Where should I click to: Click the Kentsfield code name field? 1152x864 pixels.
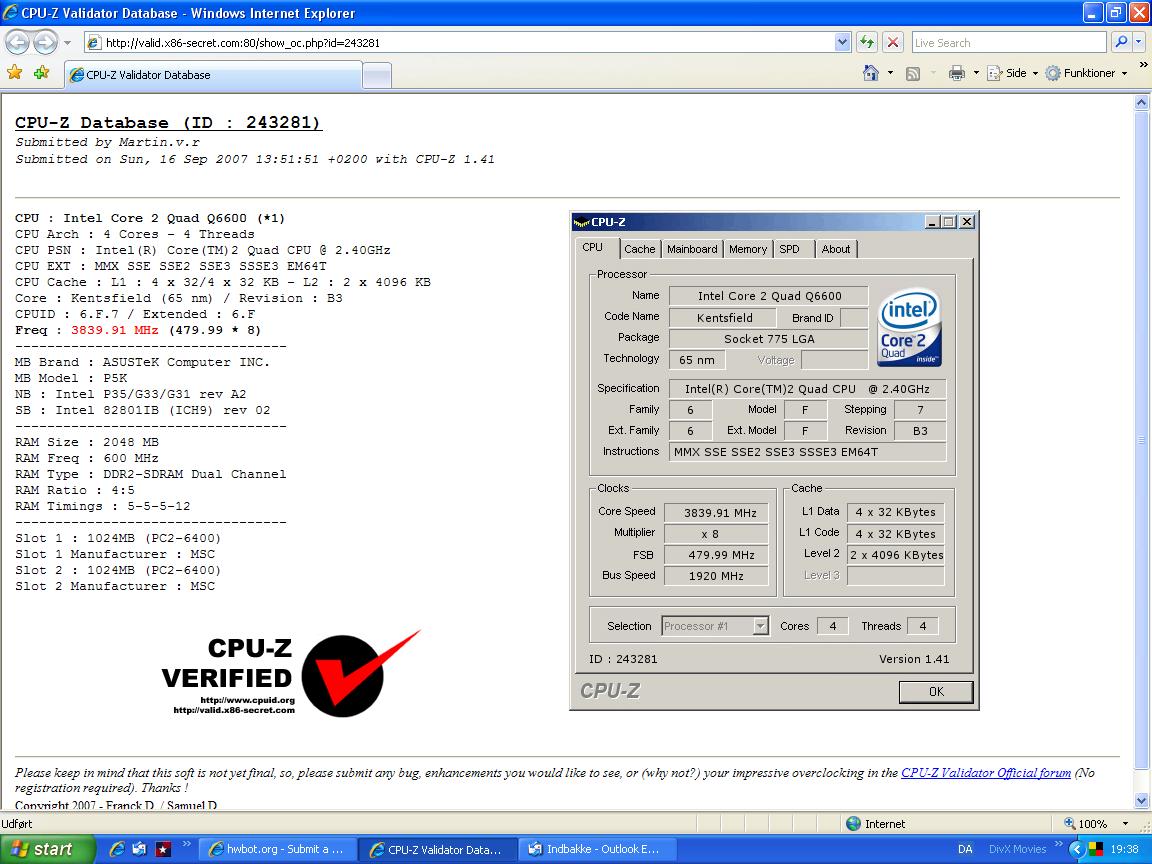click(x=723, y=317)
